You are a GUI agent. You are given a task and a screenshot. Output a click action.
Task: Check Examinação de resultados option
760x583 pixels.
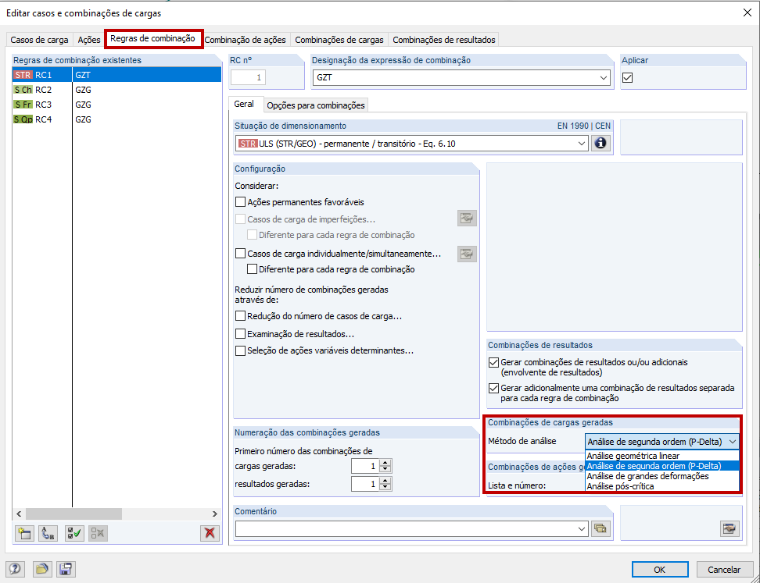(x=240, y=334)
